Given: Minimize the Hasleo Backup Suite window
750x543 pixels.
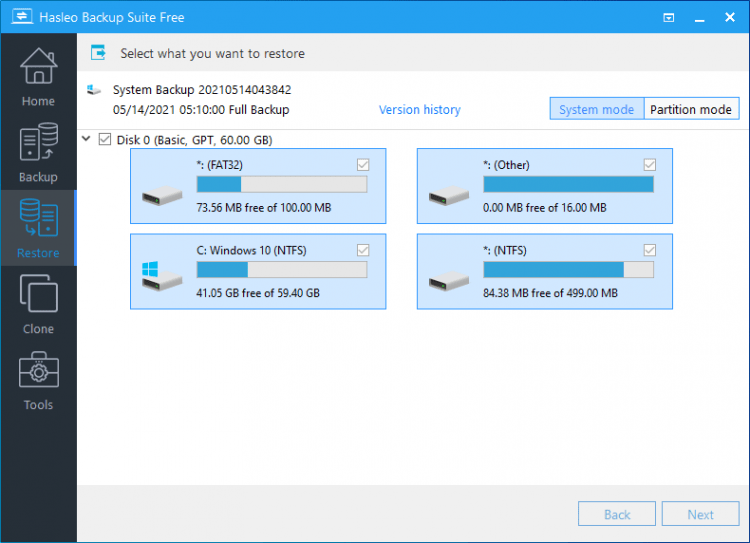Looking at the screenshot, I should (x=700, y=18).
